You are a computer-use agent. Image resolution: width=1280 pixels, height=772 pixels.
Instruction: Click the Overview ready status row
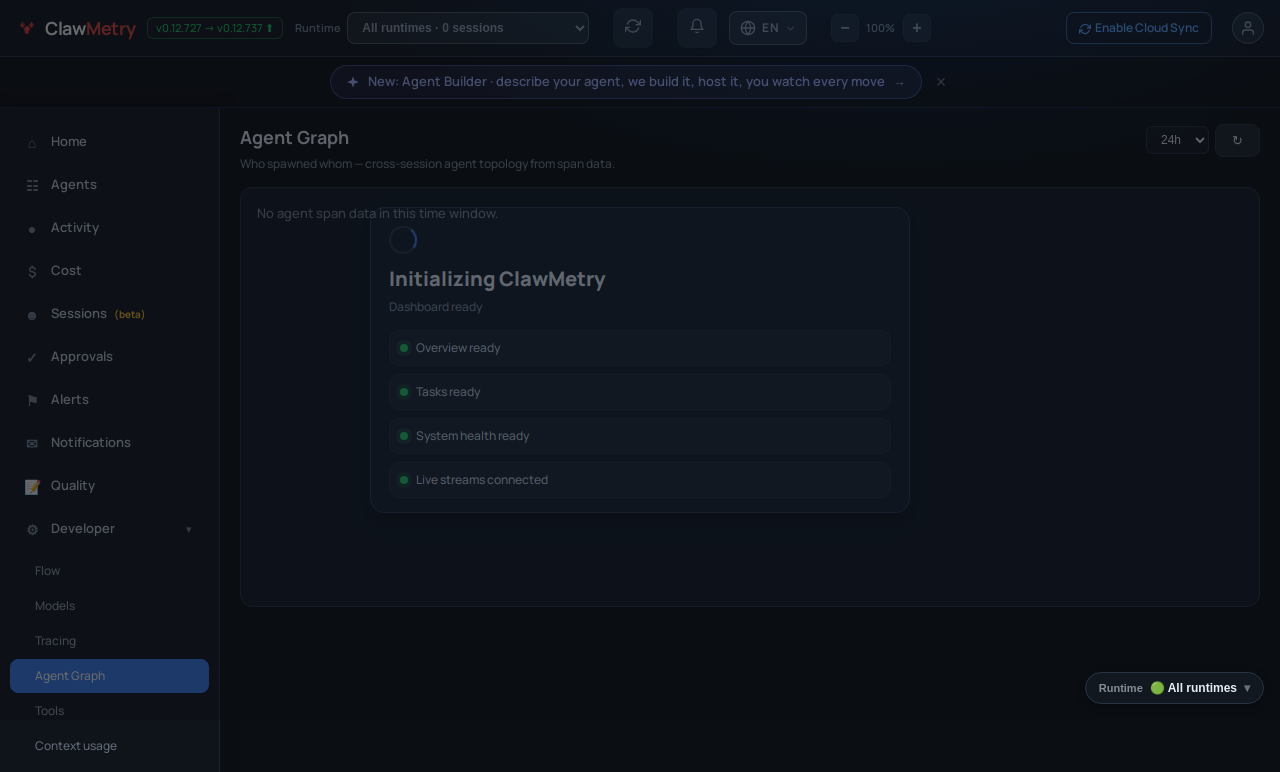click(x=640, y=348)
